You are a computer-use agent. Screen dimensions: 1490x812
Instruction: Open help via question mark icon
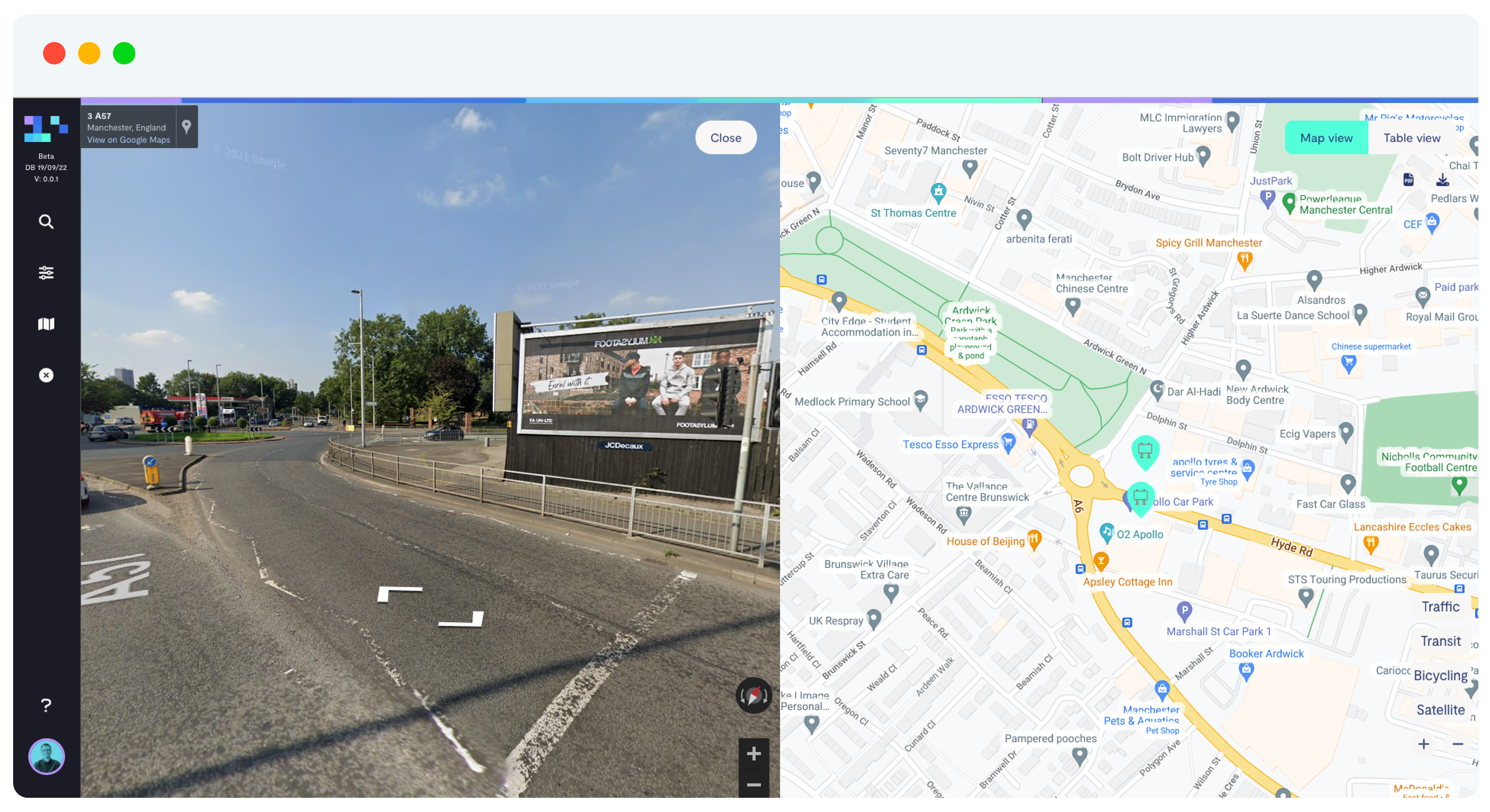coord(46,705)
